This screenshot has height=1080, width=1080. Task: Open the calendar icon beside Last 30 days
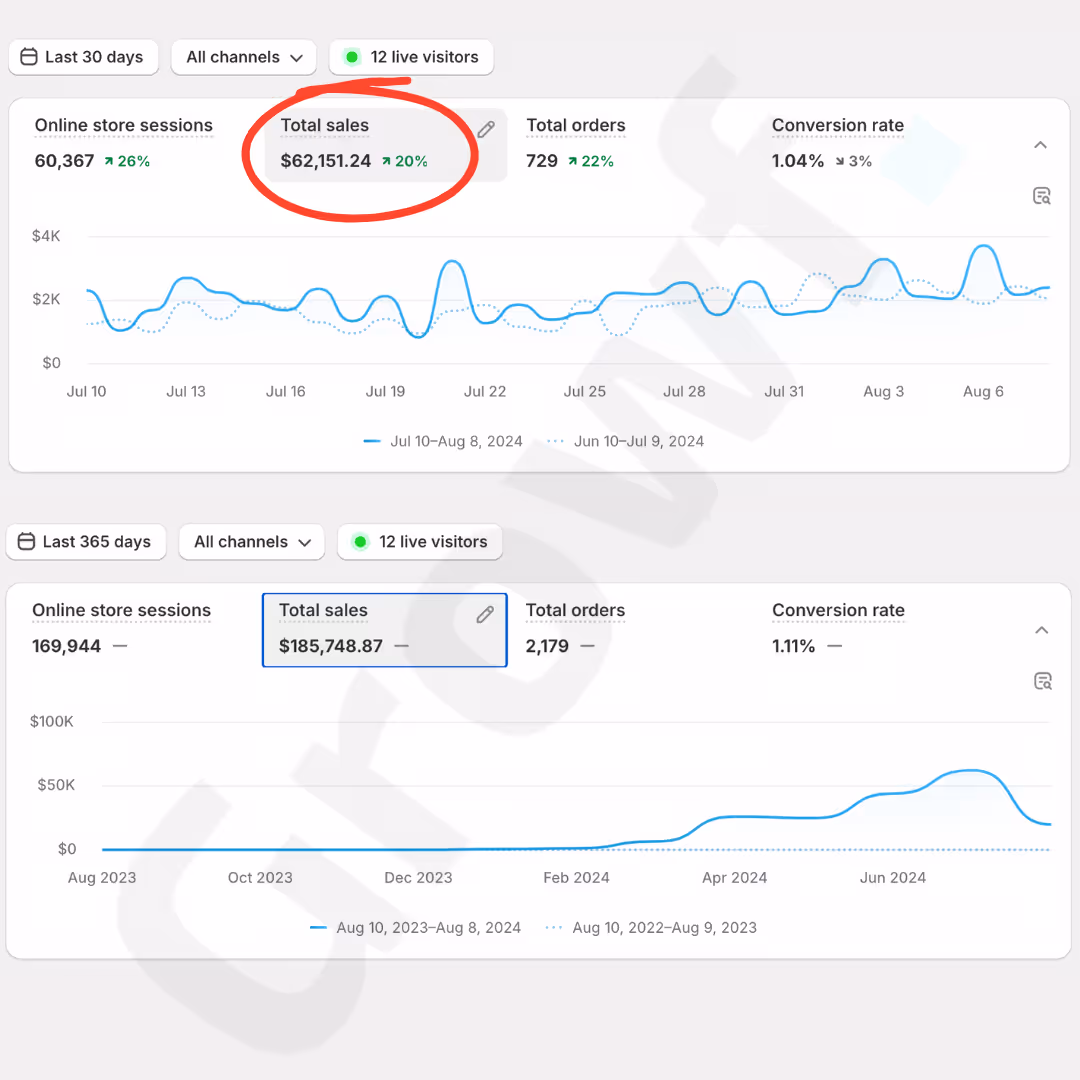click(30, 57)
